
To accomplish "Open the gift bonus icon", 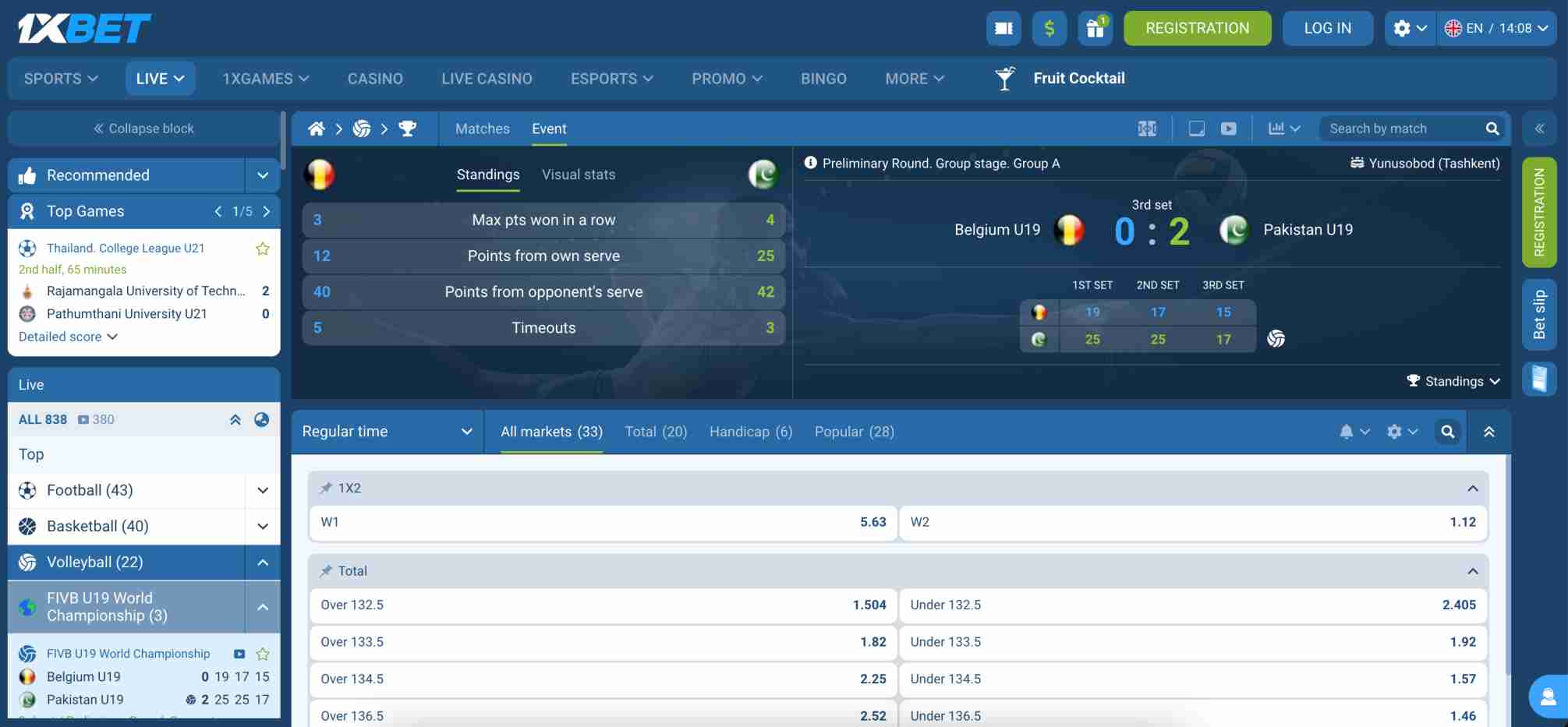I will 1095,28.
